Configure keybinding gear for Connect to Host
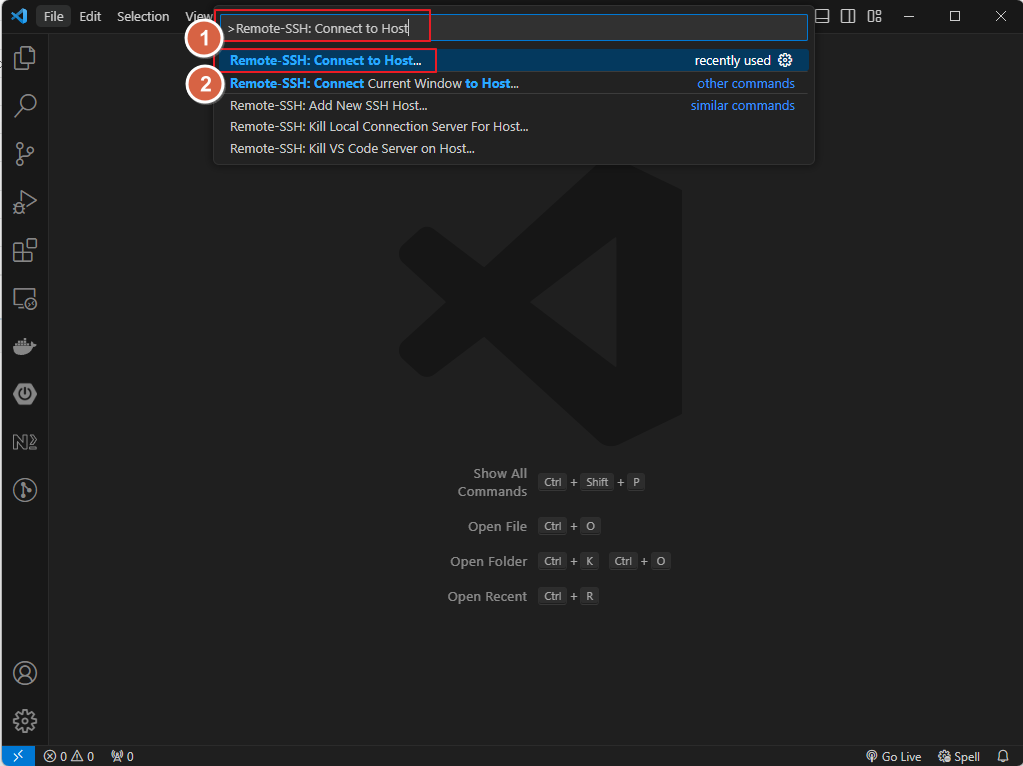 click(785, 60)
